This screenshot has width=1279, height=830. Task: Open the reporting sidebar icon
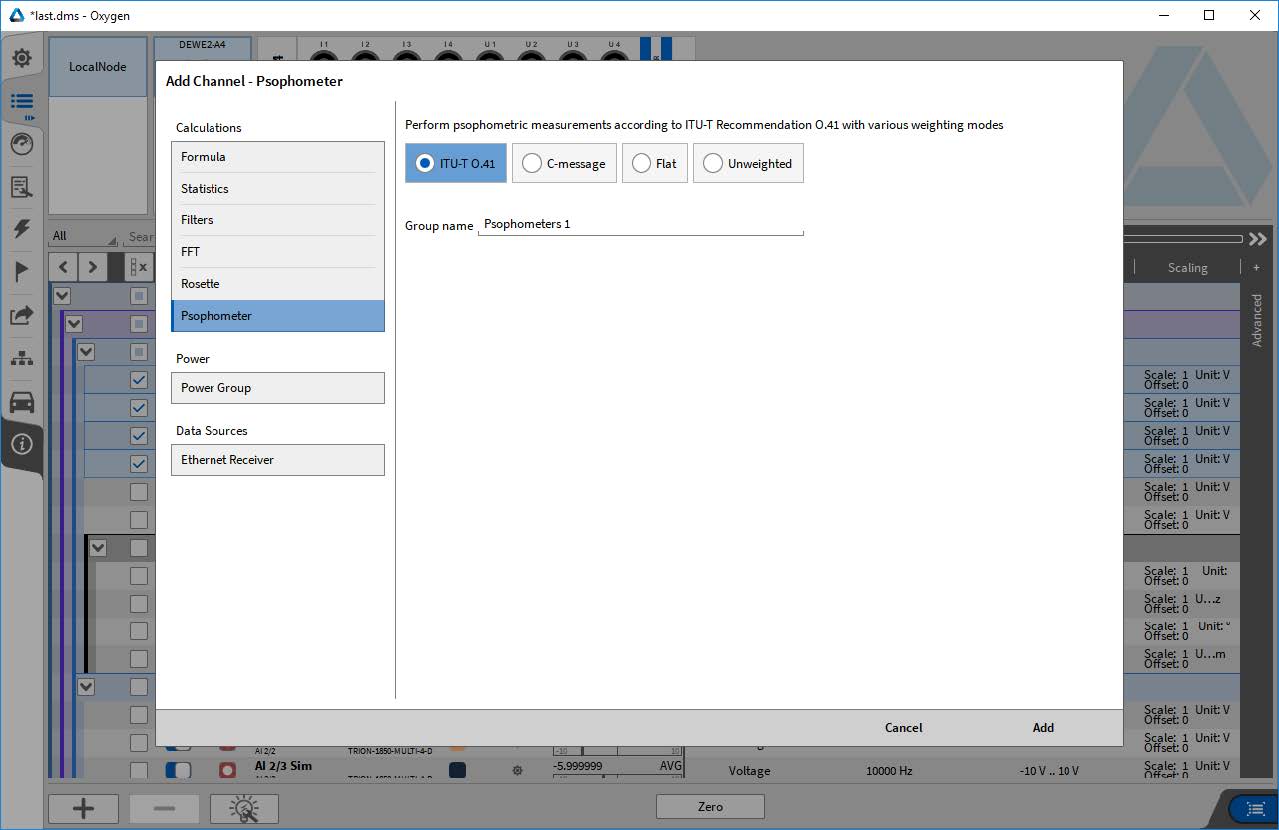(22, 187)
